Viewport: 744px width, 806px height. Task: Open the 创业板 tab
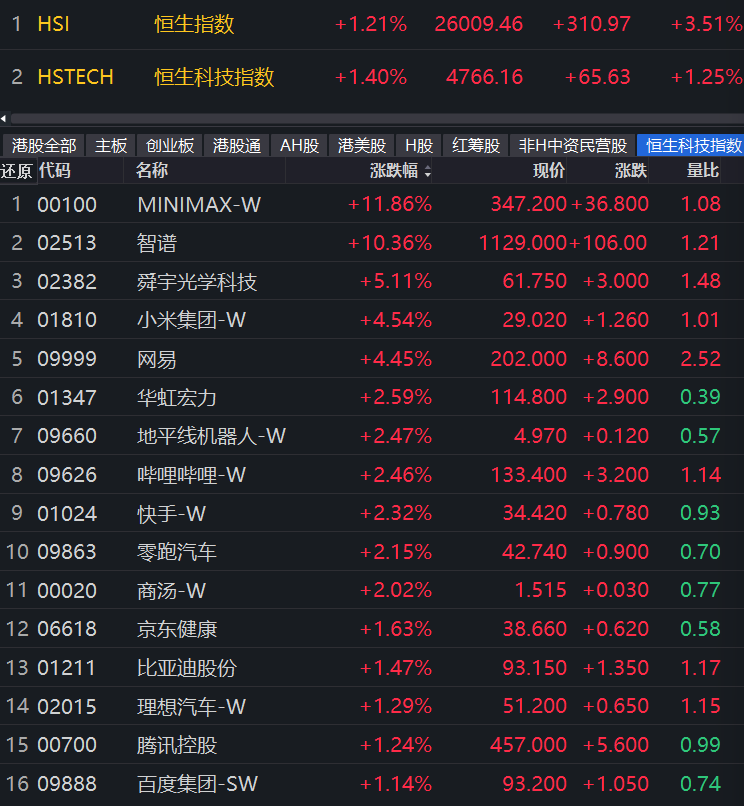pos(170,145)
